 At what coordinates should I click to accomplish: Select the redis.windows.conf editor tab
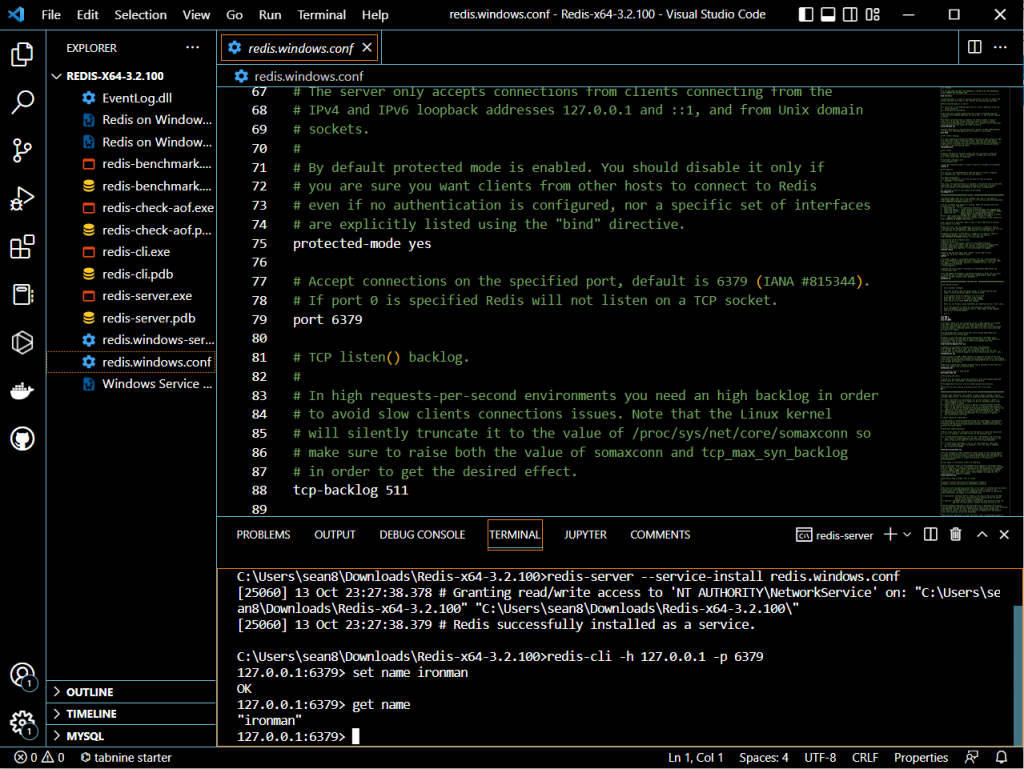coord(300,48)
